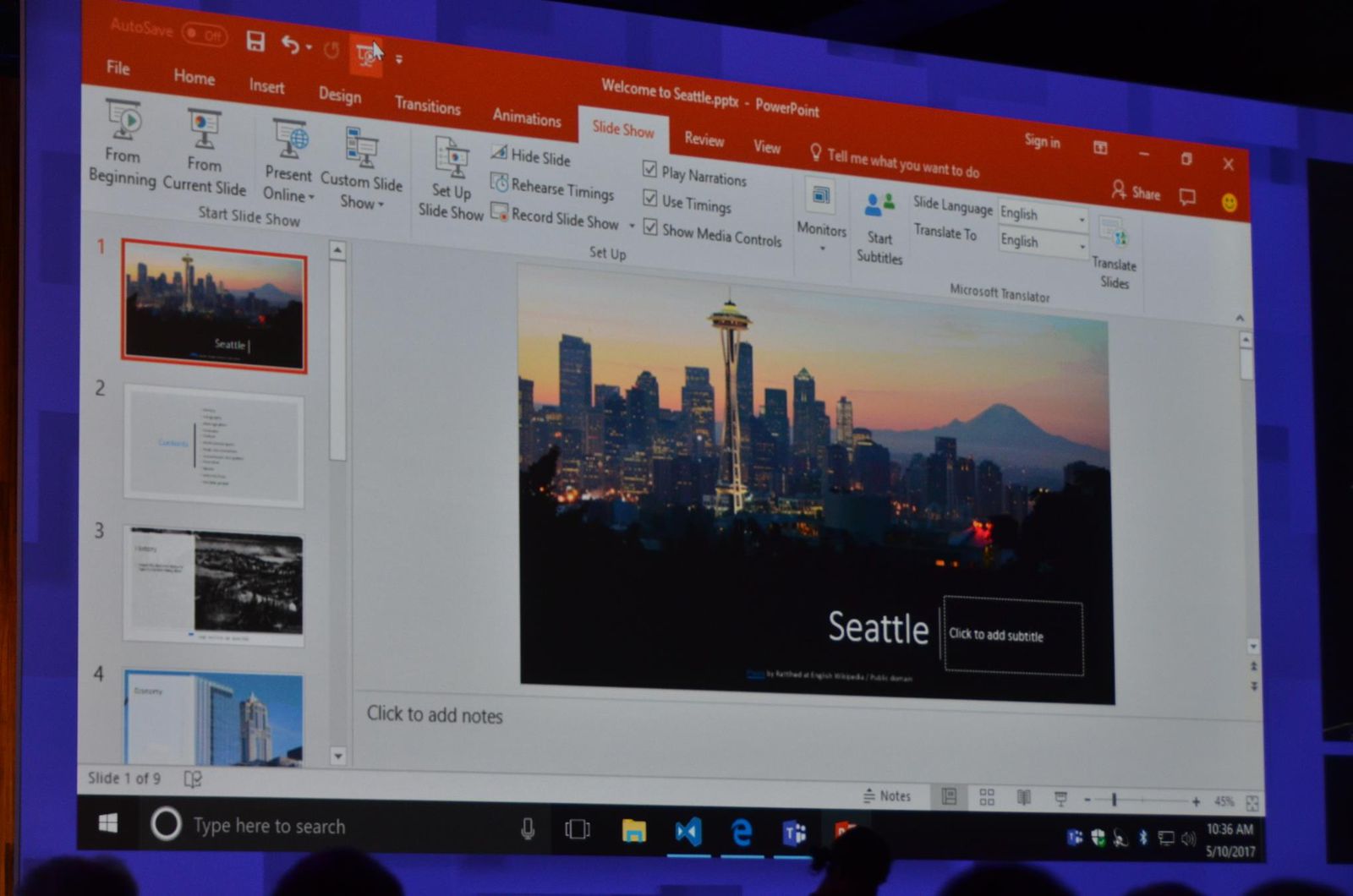Switch to the Animations tab

527,117
